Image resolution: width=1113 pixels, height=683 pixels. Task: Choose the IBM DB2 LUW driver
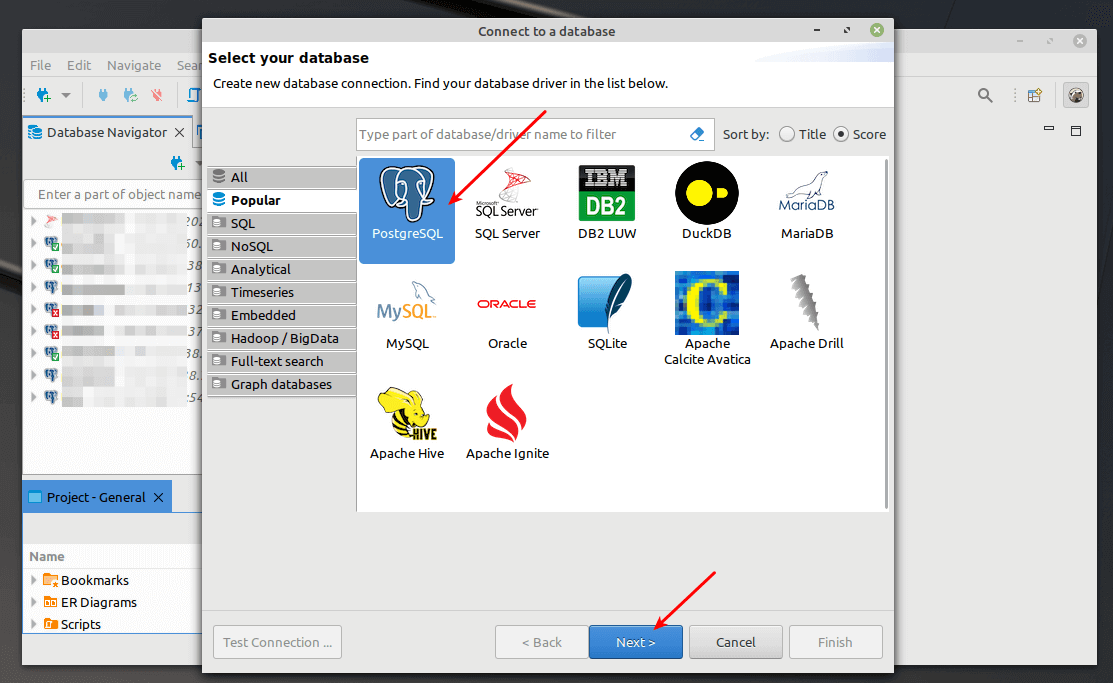point(606,200)
